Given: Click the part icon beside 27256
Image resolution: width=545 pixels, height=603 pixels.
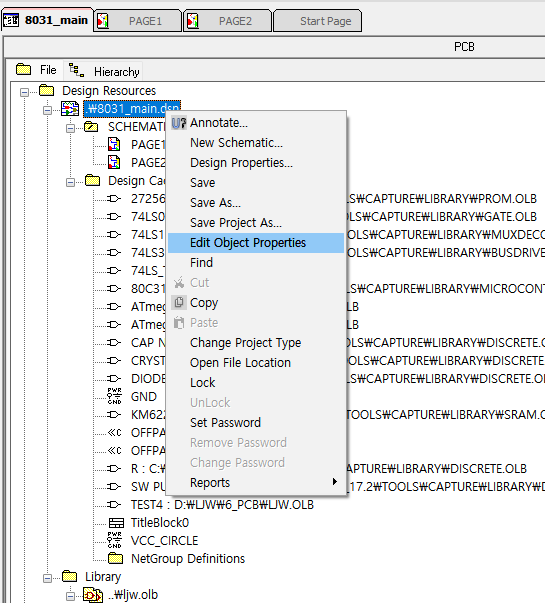Looking at the screenshot, I should (x=114, y=198).
